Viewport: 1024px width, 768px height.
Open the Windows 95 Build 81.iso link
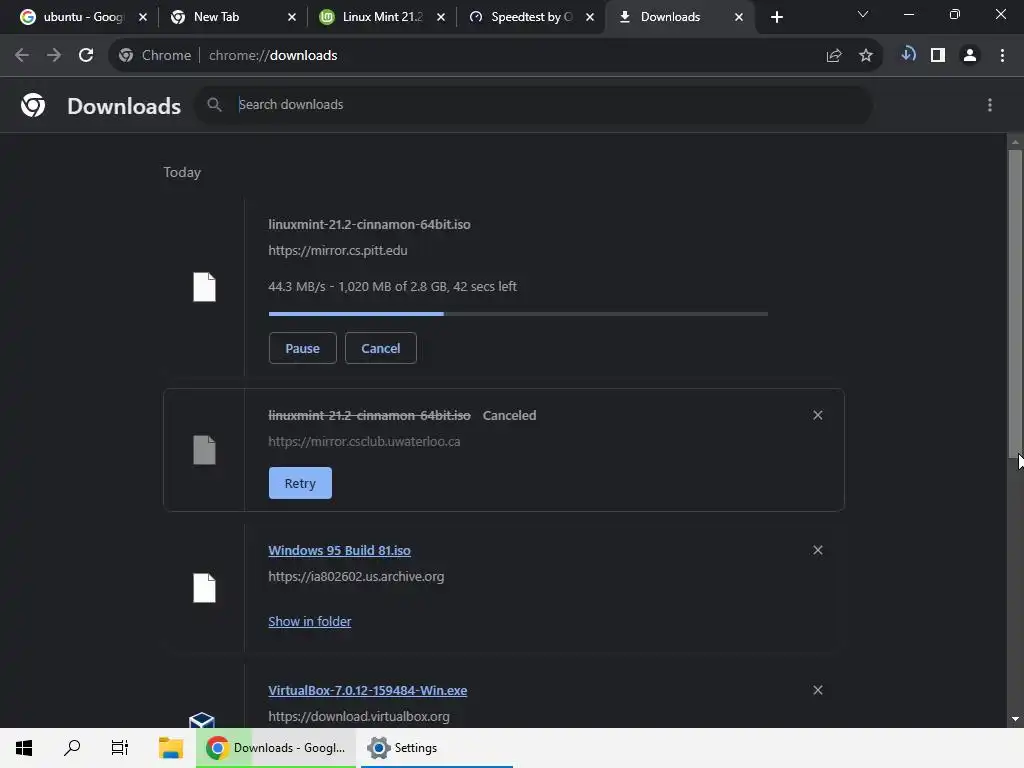340,551
